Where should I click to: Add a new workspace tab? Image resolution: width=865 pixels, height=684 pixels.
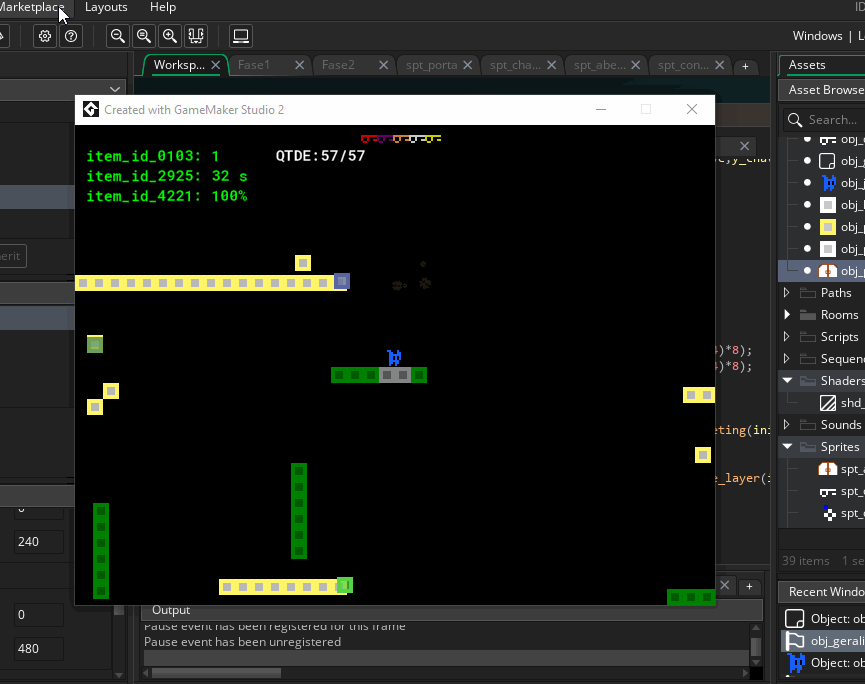point(744,66)
